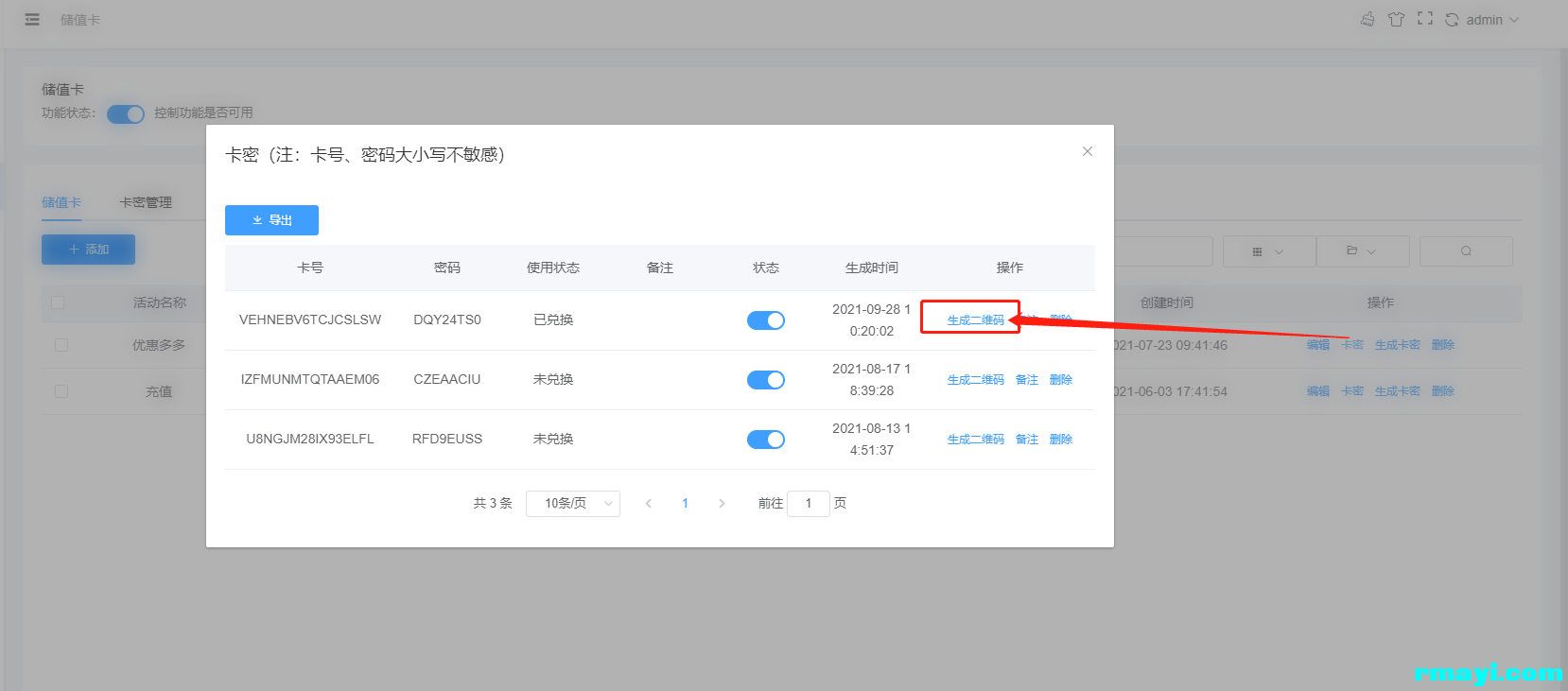Screen dimensions: 1568x691
Task: Toggle status switch for U8NGJM28IX93ELFL
Action: [766, 440]
